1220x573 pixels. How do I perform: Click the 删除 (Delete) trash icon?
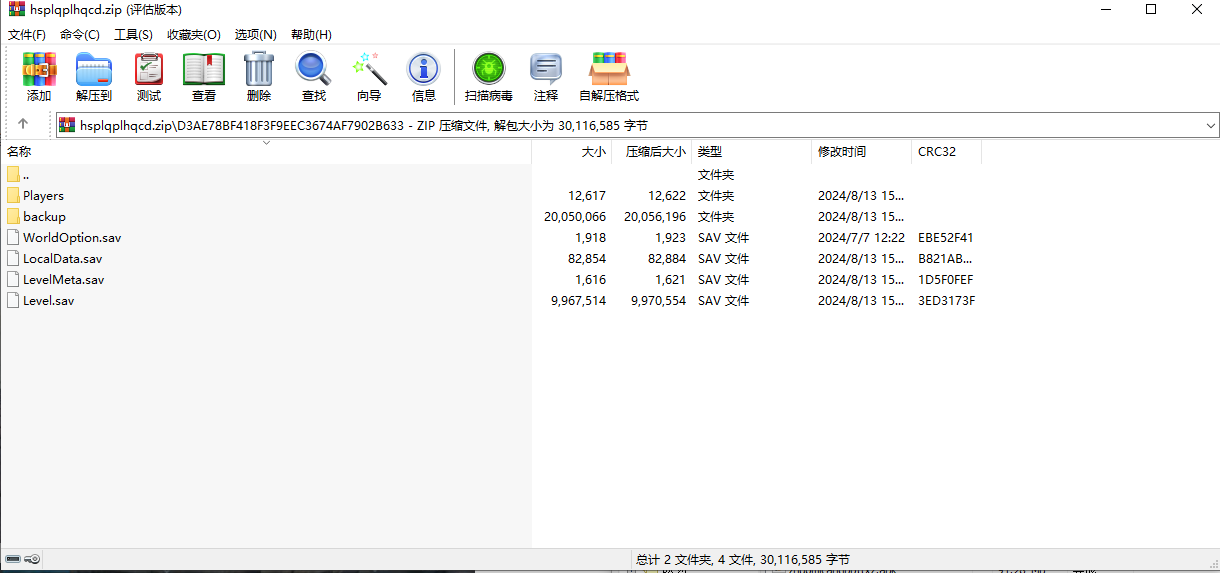coord(259,69)
